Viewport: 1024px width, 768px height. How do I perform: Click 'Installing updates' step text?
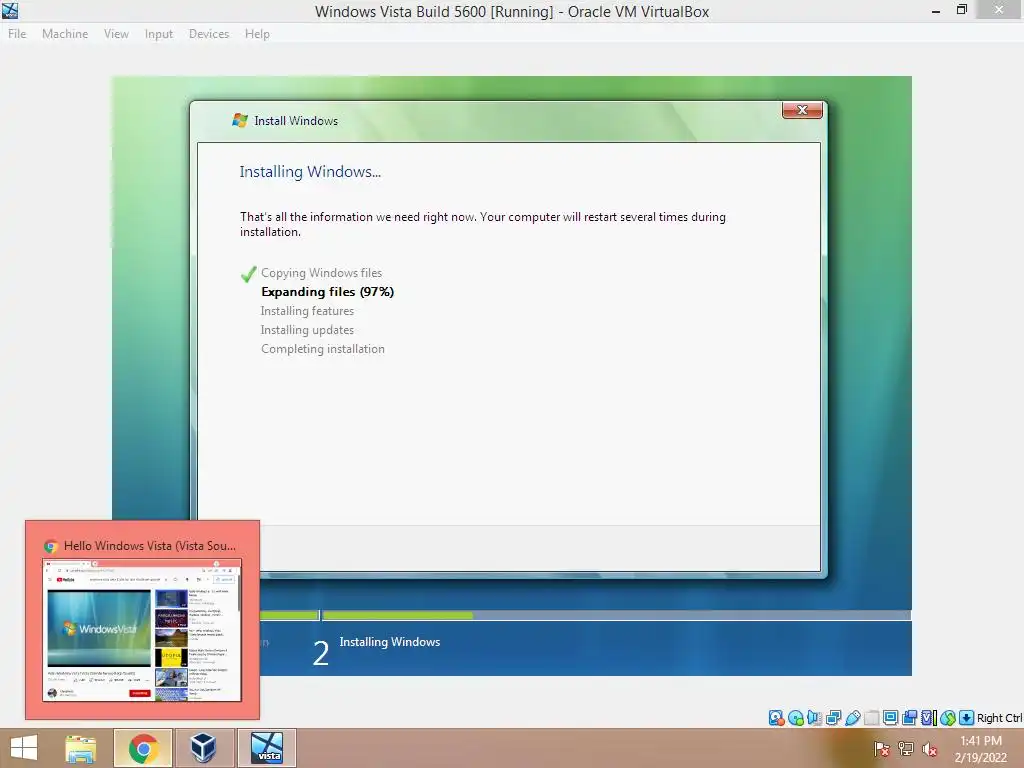(307, 330)
